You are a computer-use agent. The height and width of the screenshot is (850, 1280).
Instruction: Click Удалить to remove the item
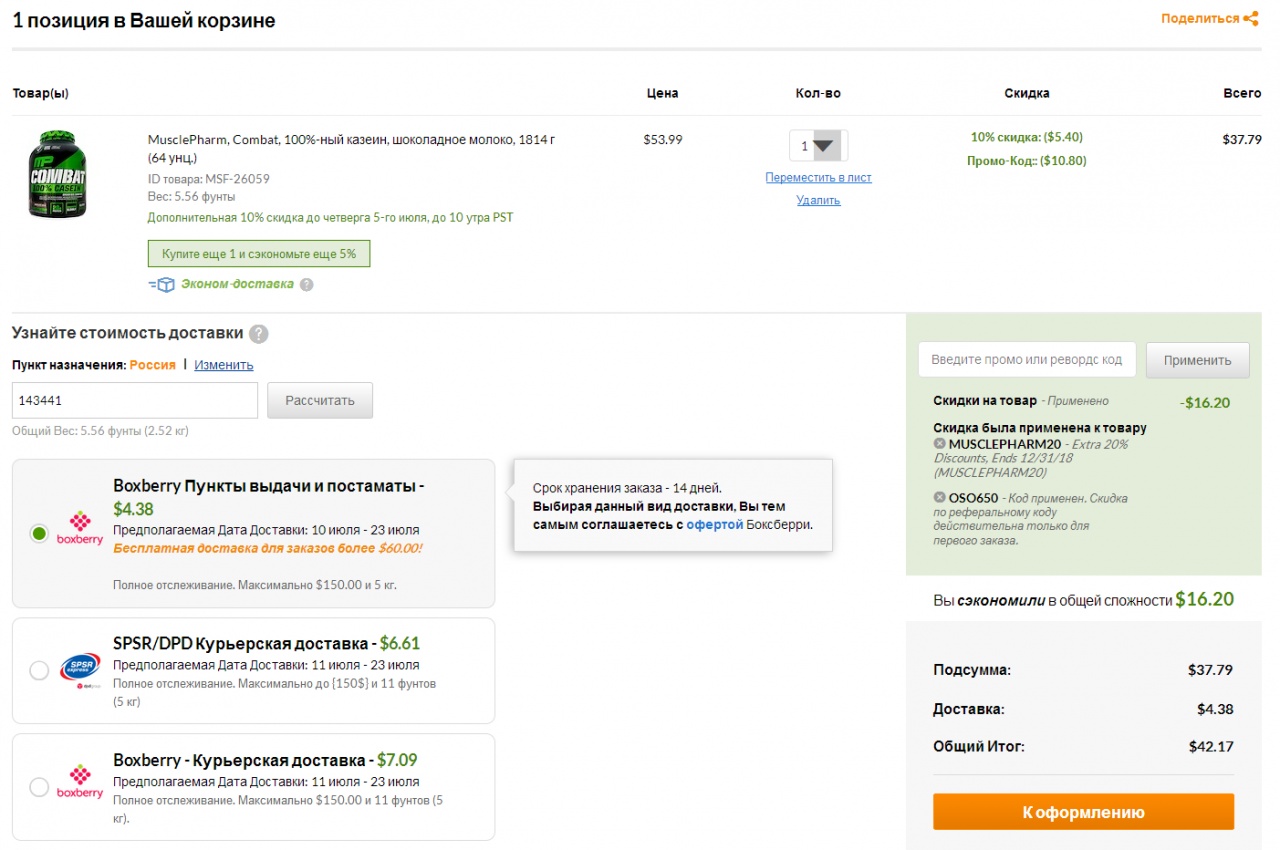pyautogui.click(x=818, y=200)
